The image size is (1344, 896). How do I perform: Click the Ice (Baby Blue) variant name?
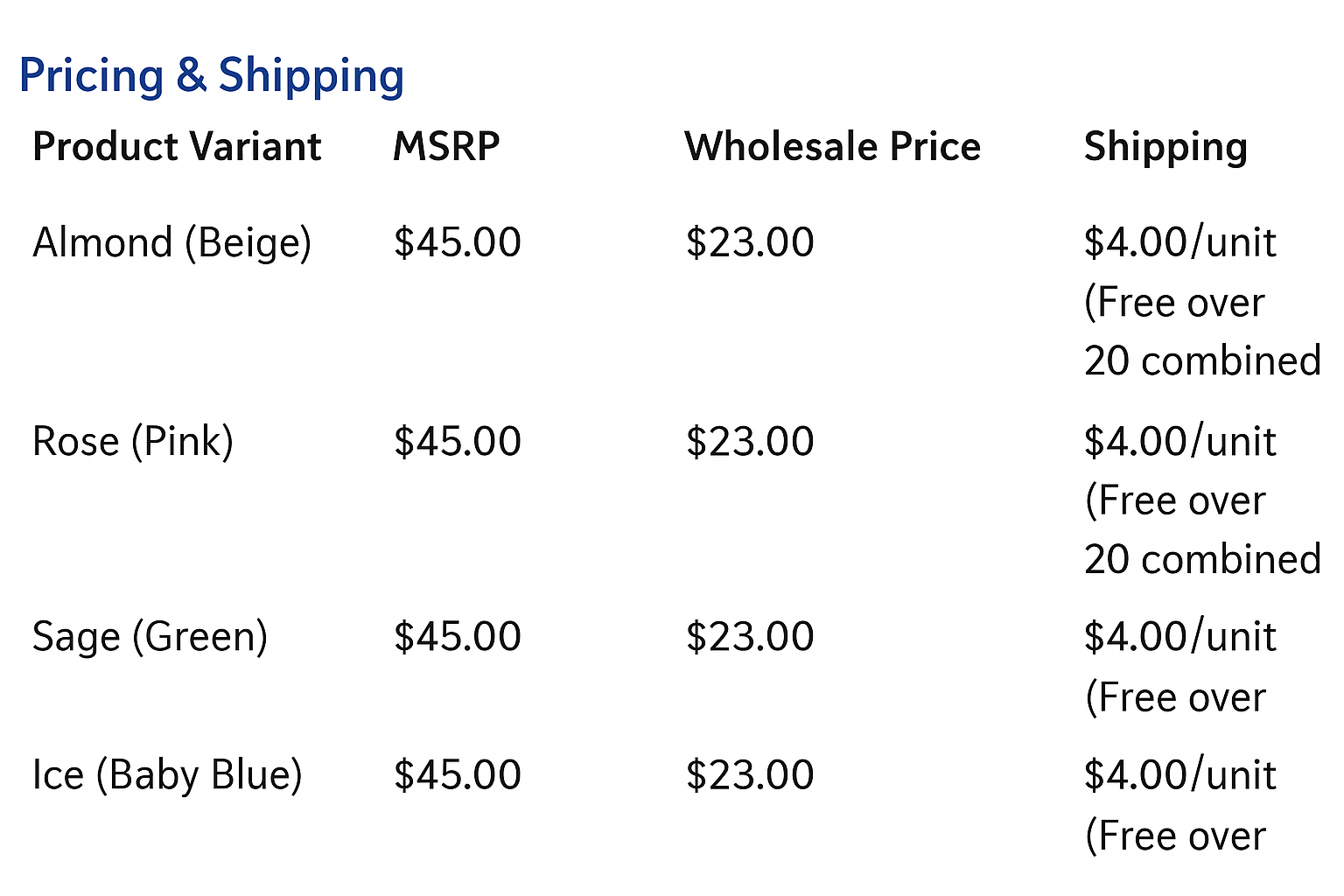pos(167,775)
